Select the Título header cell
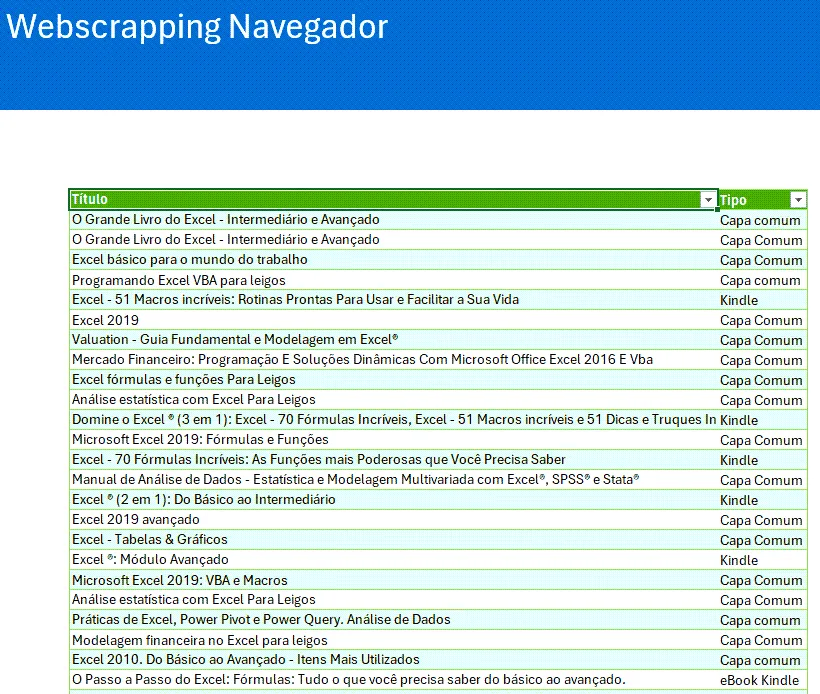 click(393, 199)
